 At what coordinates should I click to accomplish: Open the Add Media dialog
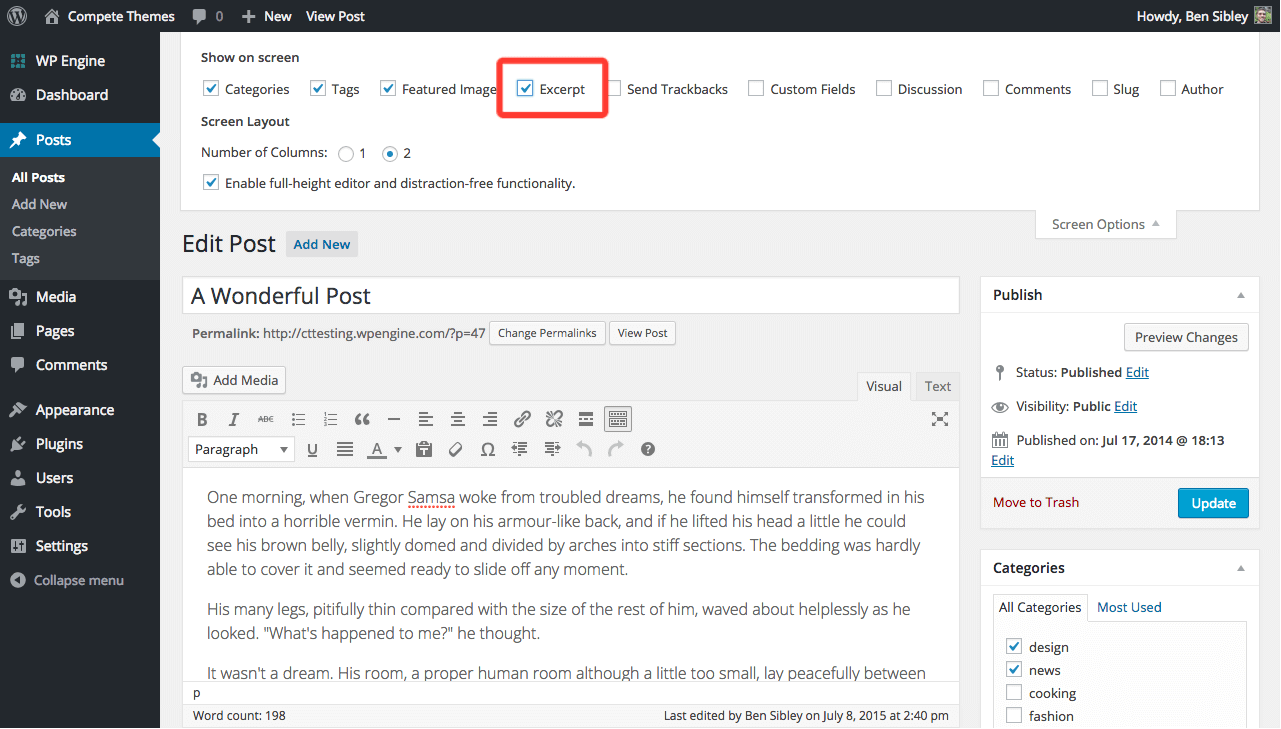[x=233, y=380]
